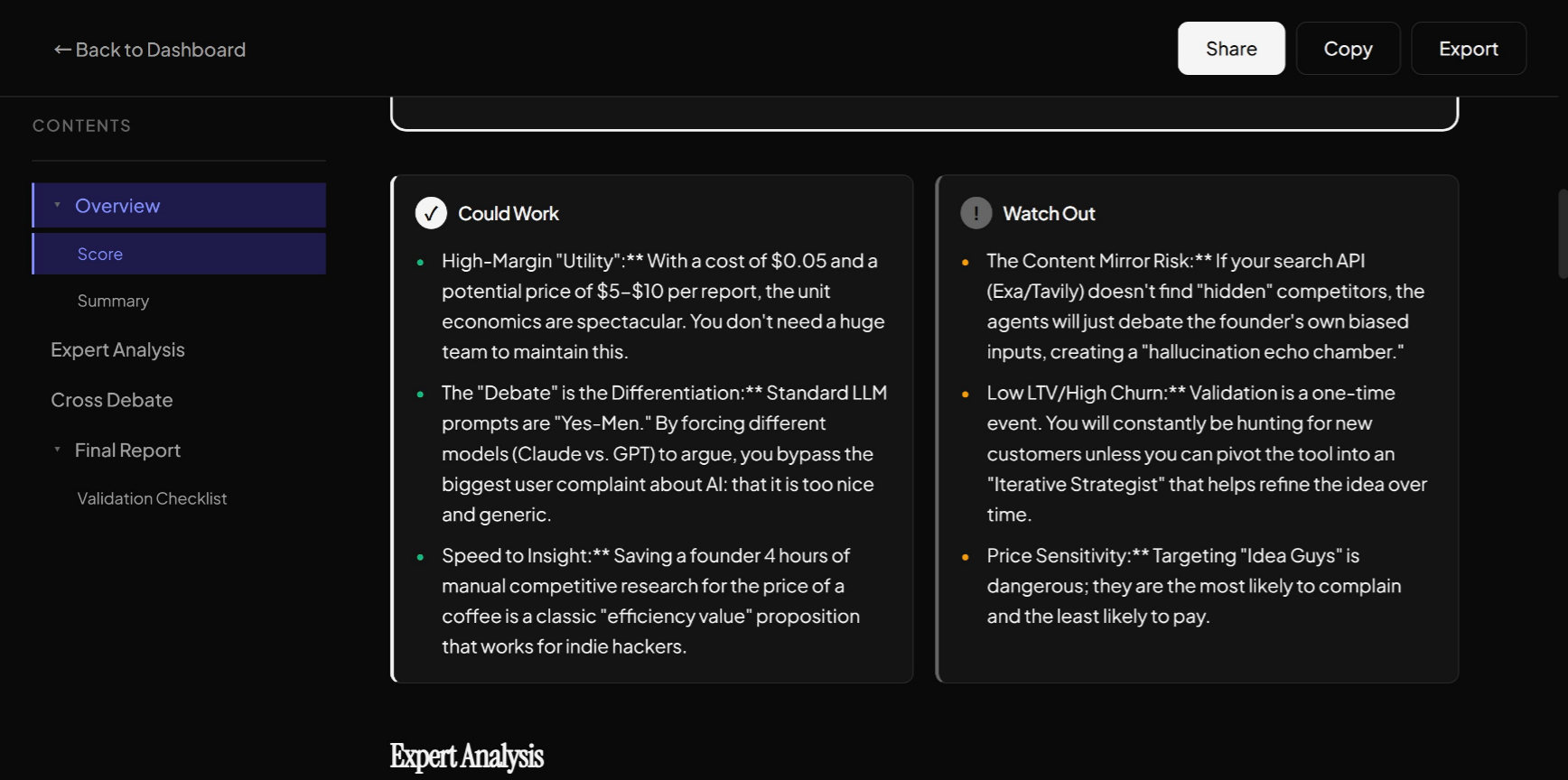Click the Watch Out card title
The image size is (1568, 780).
pos(1049,214)
